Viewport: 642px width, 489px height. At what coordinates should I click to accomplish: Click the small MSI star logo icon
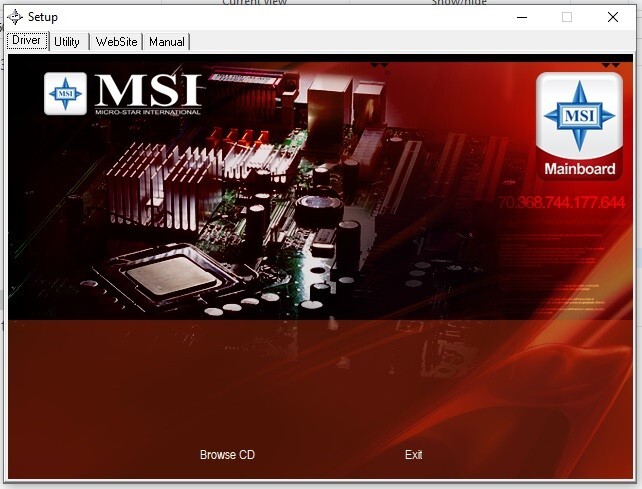coord(66,93)
